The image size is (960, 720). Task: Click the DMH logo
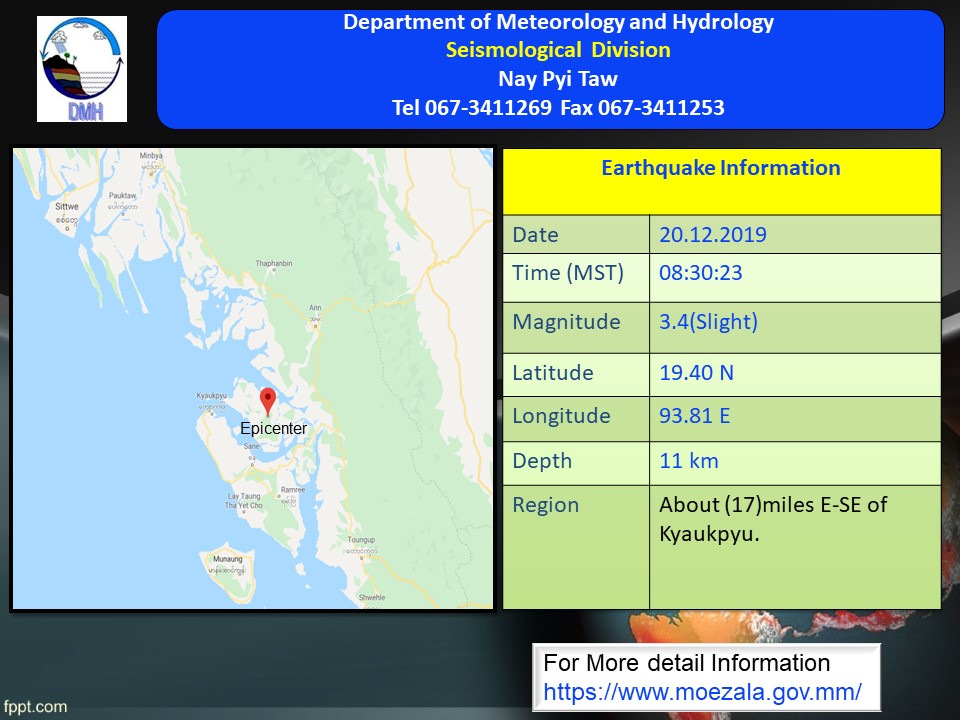(82, 69)
